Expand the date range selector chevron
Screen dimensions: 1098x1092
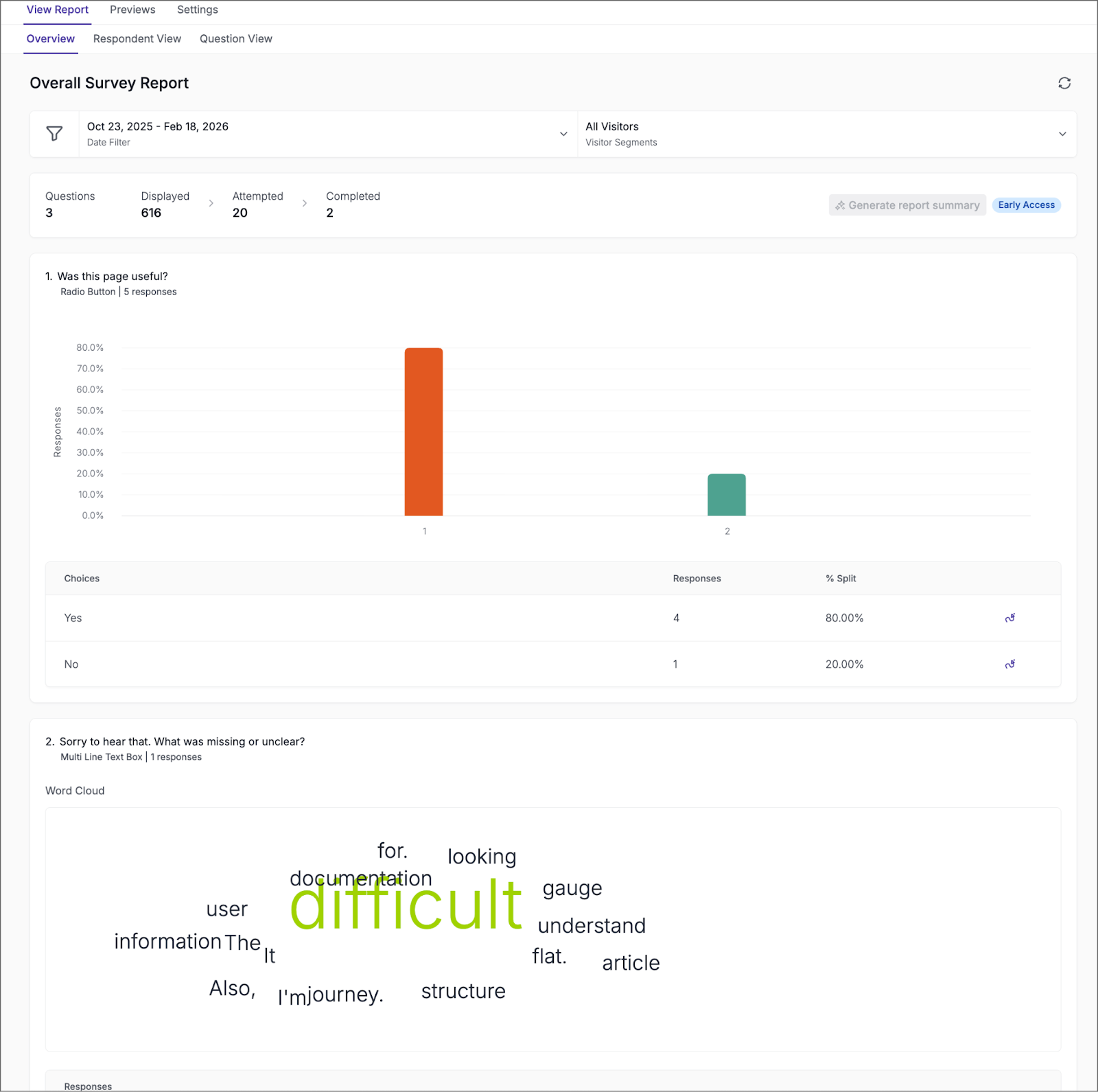[x=564, y=134]
